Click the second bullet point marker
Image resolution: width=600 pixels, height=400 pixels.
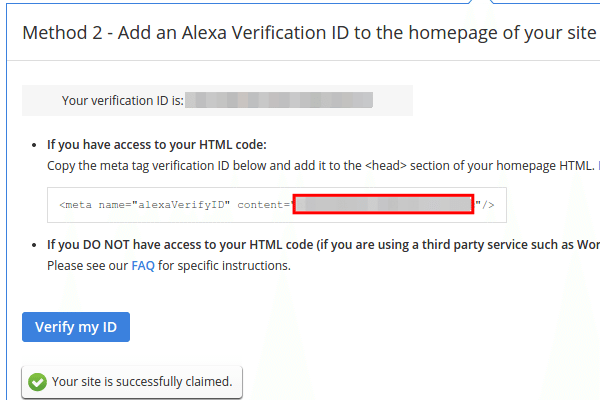pos(34,245)
